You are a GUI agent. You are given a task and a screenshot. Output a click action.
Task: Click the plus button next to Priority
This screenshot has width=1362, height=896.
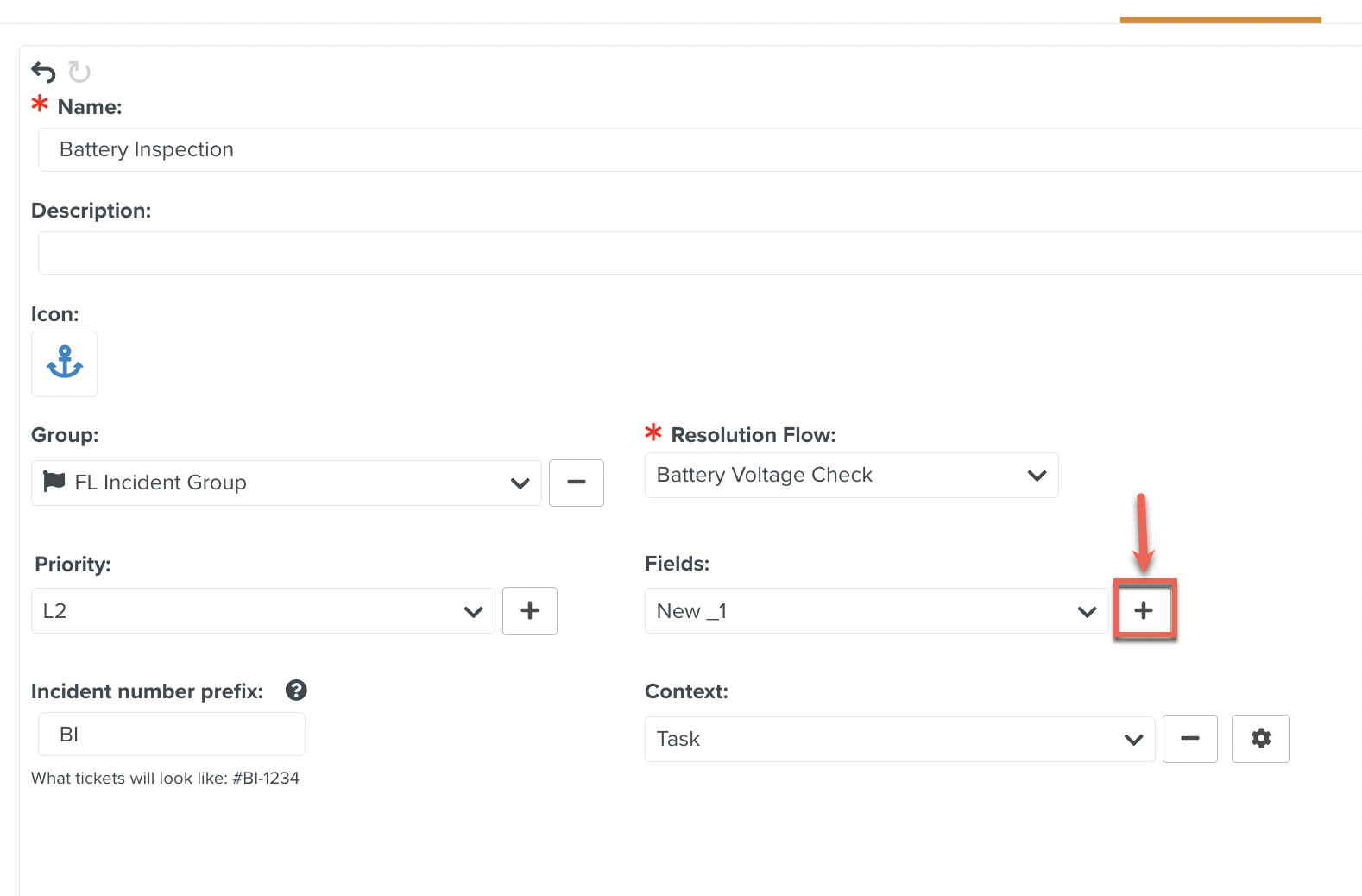pyautogui.click(x=530, y=611)
